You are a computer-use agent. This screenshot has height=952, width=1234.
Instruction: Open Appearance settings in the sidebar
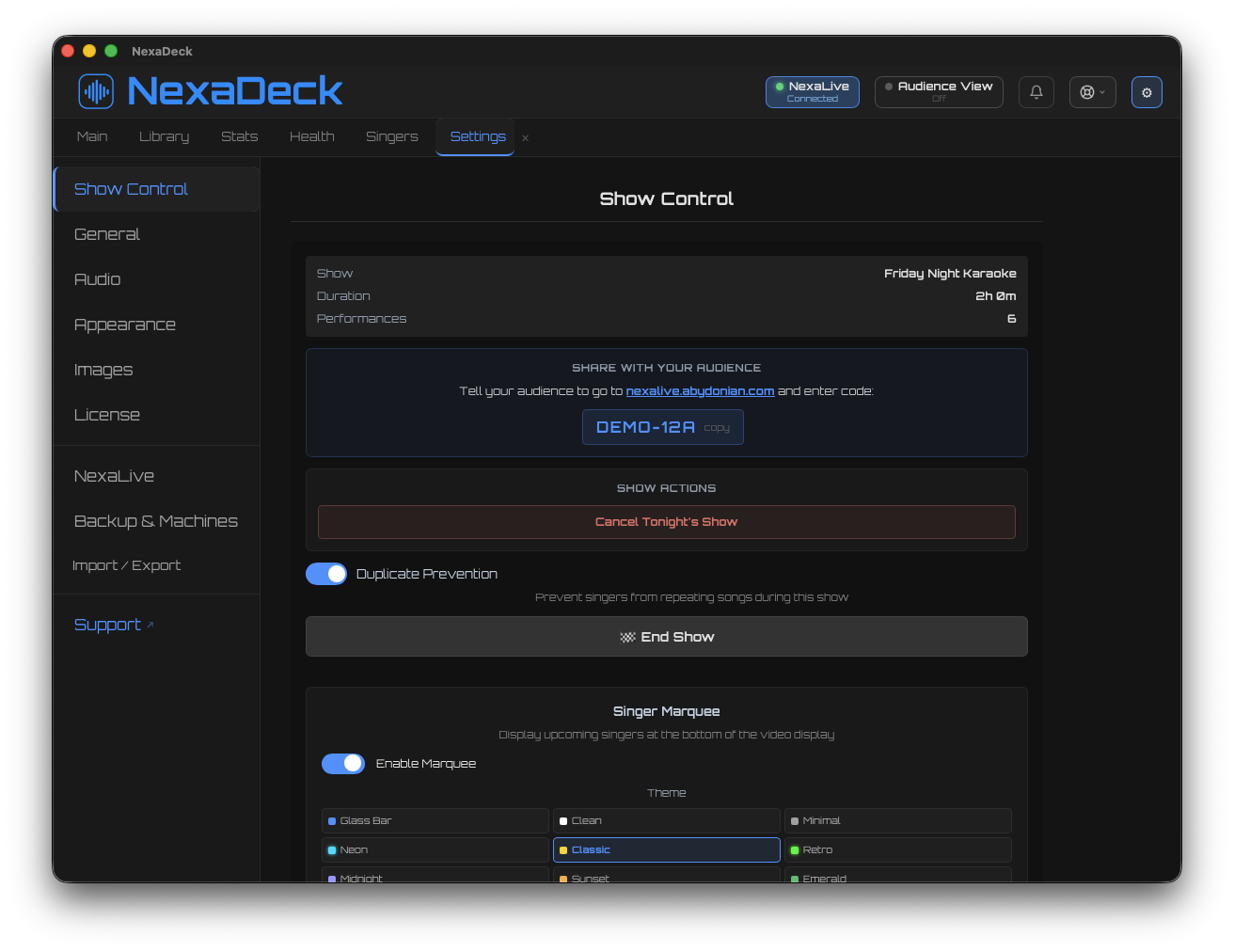point(125,325)
